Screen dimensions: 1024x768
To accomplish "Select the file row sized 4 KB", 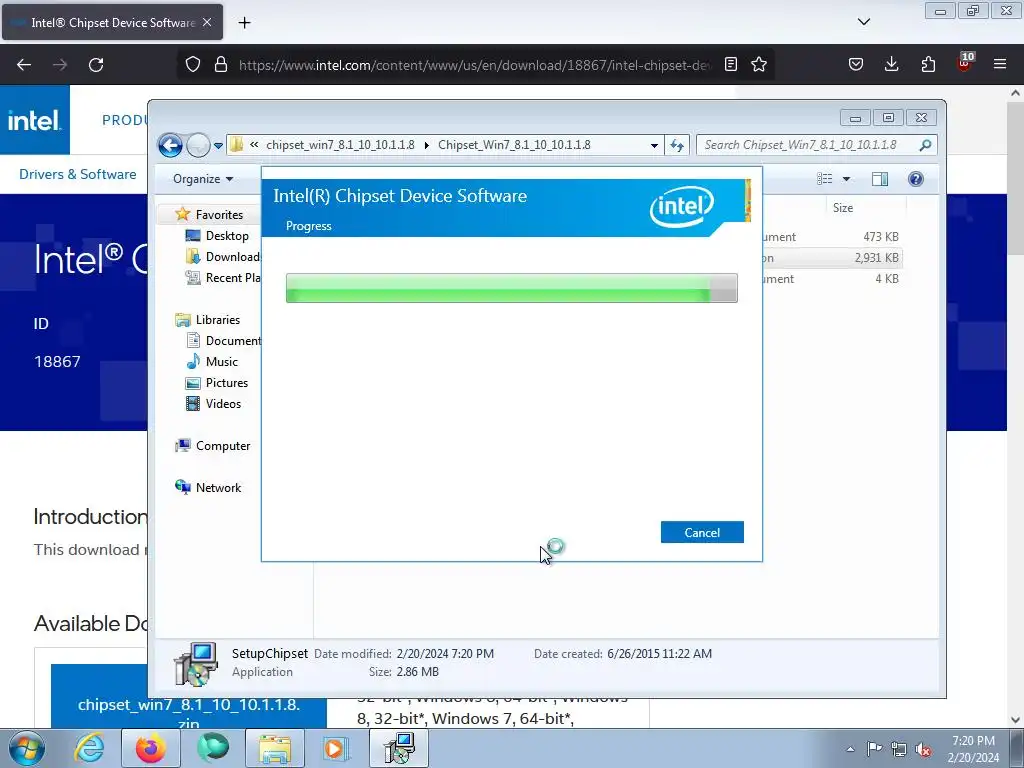I will (833, 279).
